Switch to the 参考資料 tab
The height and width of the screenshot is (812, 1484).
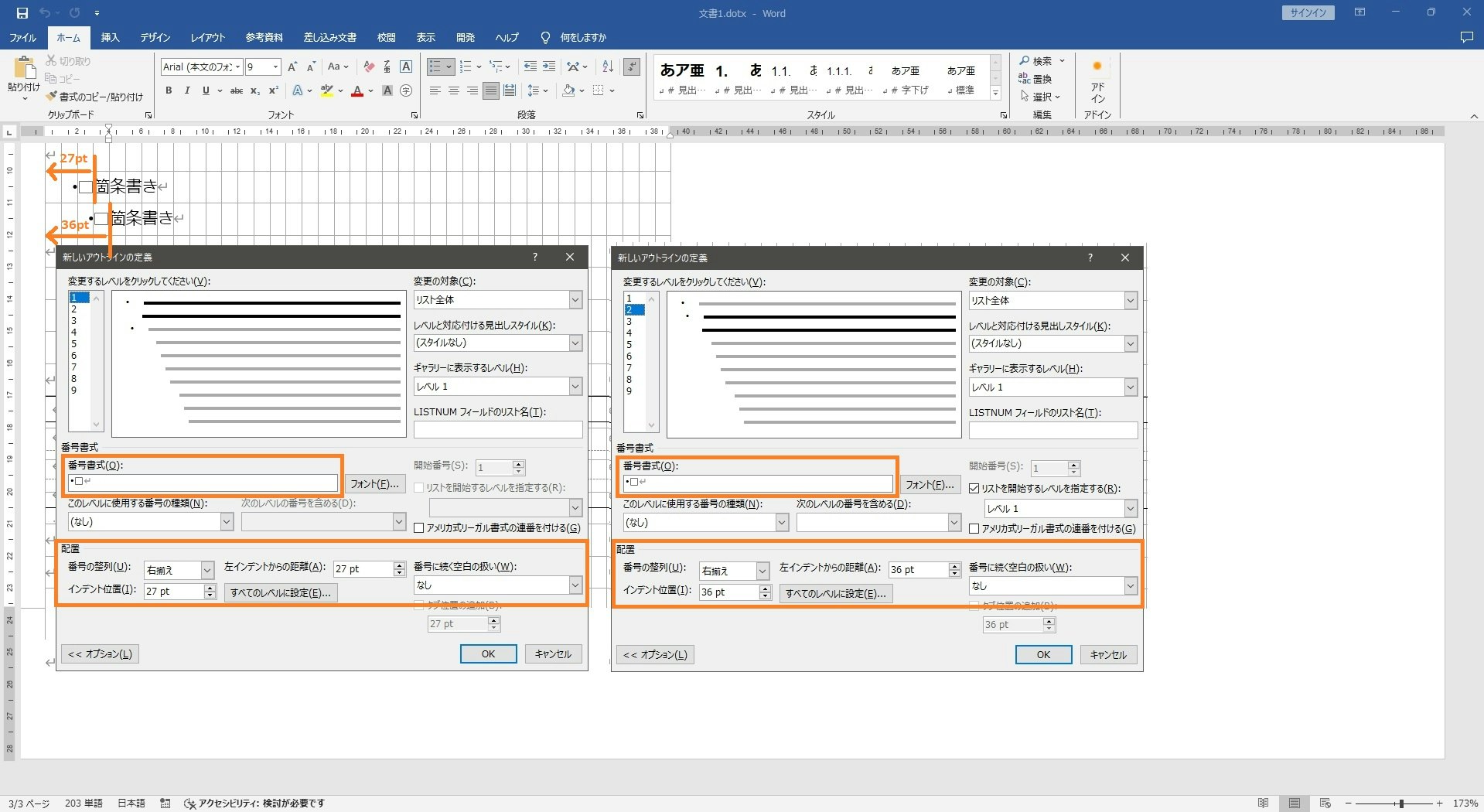pyautogui.click(x=264, y=37)
